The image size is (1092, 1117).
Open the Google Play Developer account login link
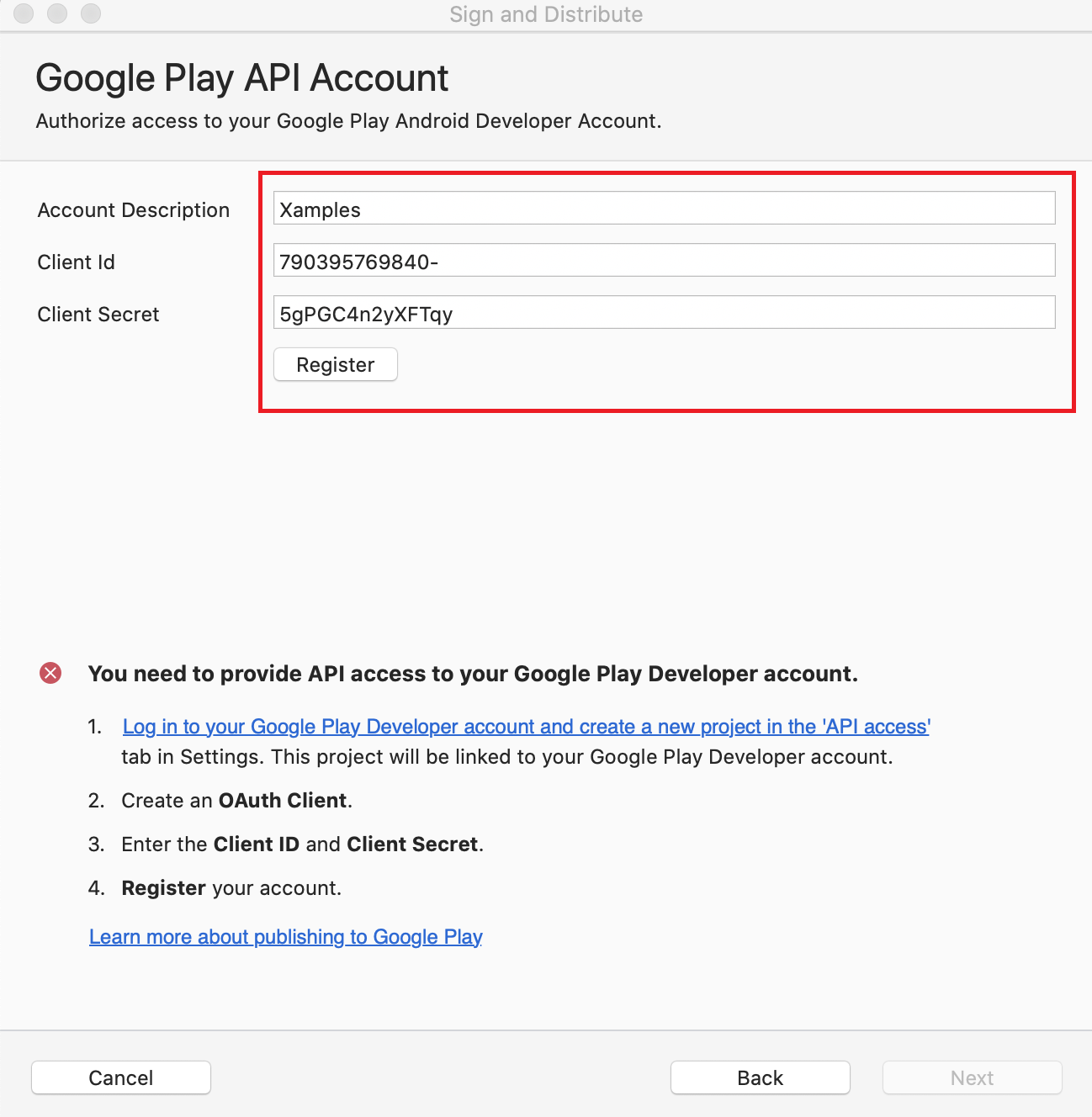click(x=527, y=727)
